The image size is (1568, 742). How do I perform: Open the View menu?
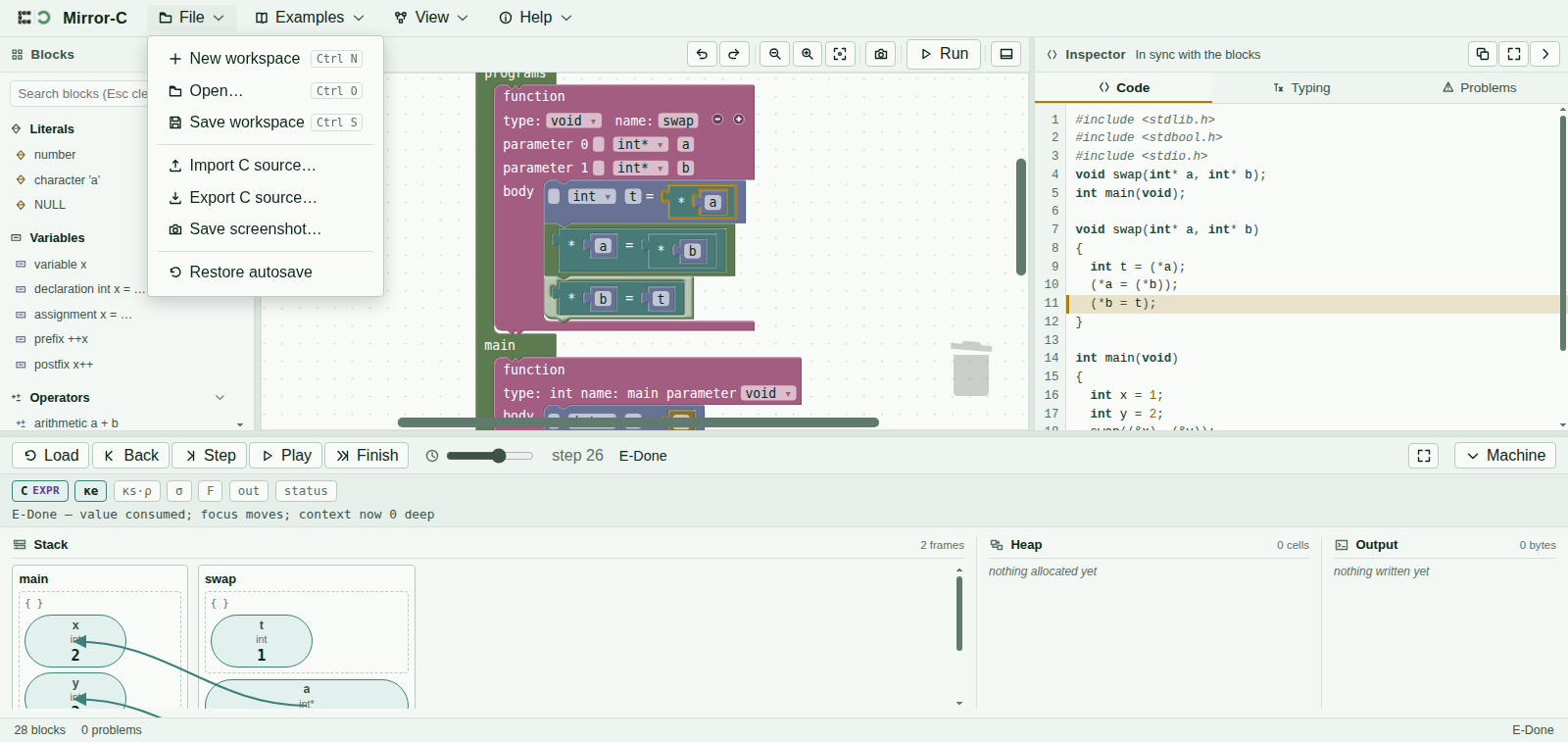tap(431, 18)
